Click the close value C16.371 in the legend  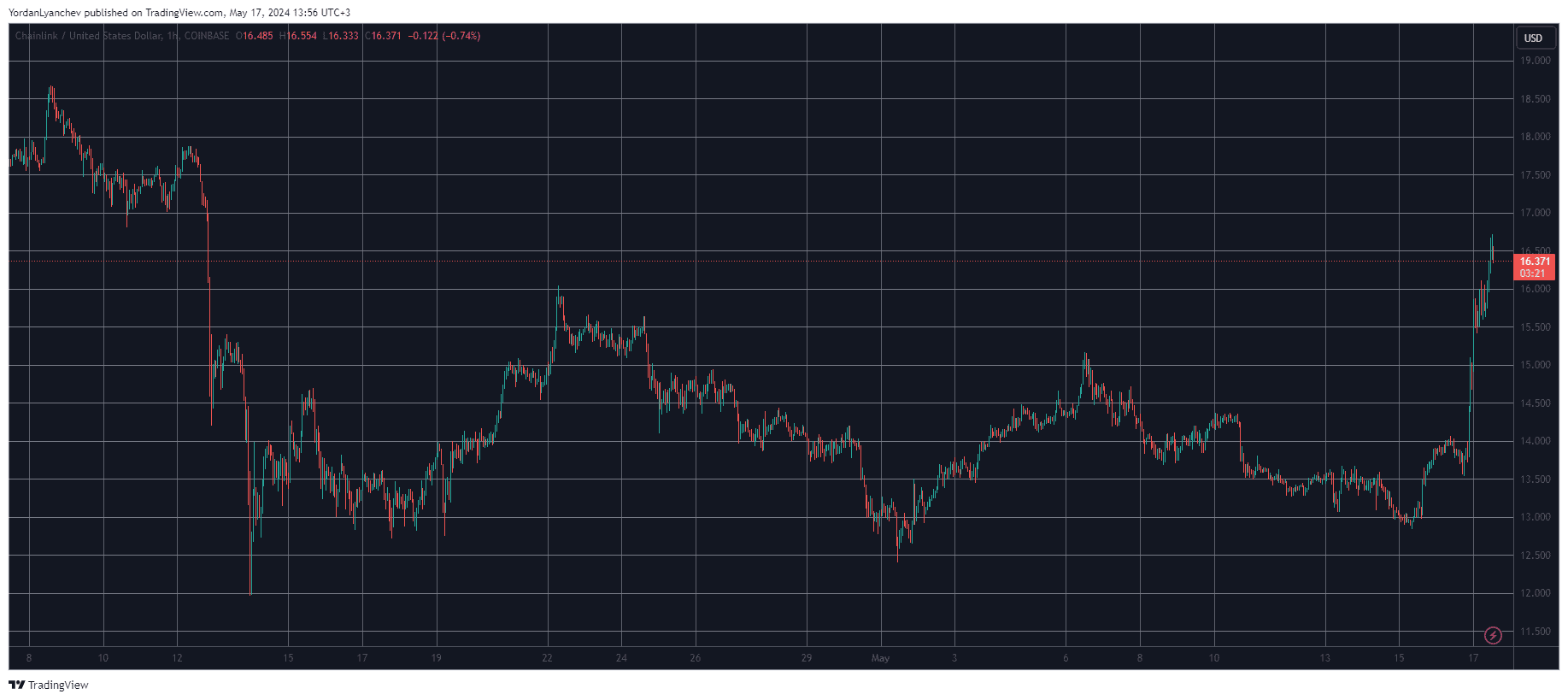click(384, 36)
